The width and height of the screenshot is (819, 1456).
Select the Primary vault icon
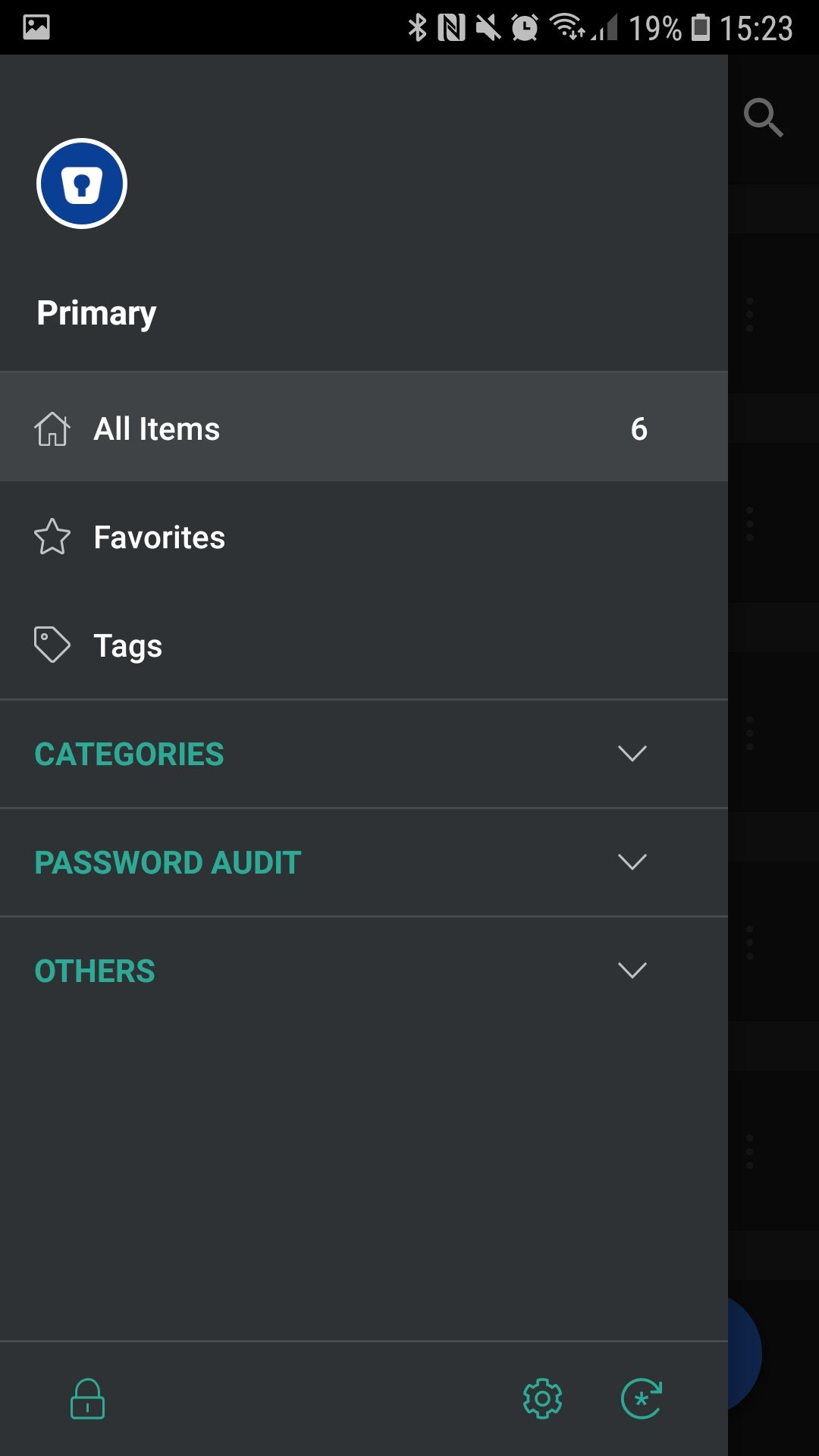(81, 184)
